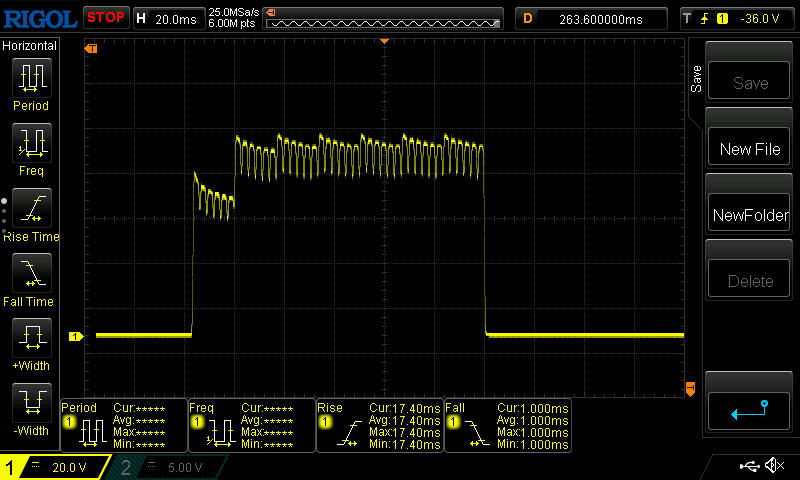Open the Save menu tab
The height and width of the screenshot is (480, 800).
pyautogui.click(x=696, y=80)
